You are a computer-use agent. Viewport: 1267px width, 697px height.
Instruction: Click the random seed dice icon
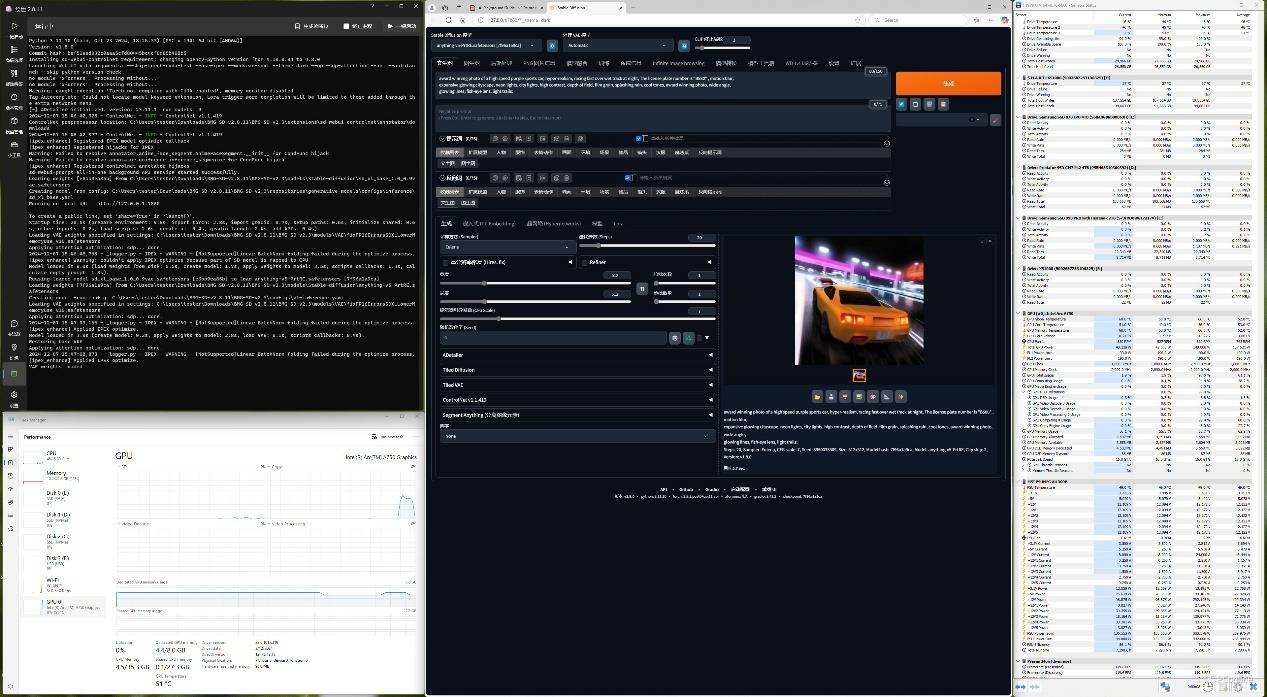click(x=675, y=338)
